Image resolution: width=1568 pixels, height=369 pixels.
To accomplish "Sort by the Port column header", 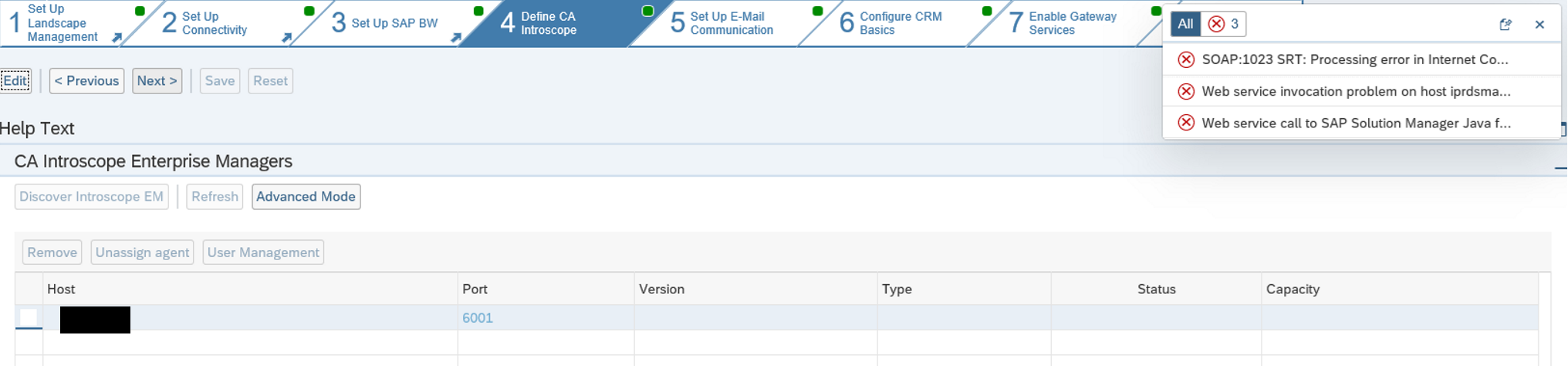I will click(546, 289).
